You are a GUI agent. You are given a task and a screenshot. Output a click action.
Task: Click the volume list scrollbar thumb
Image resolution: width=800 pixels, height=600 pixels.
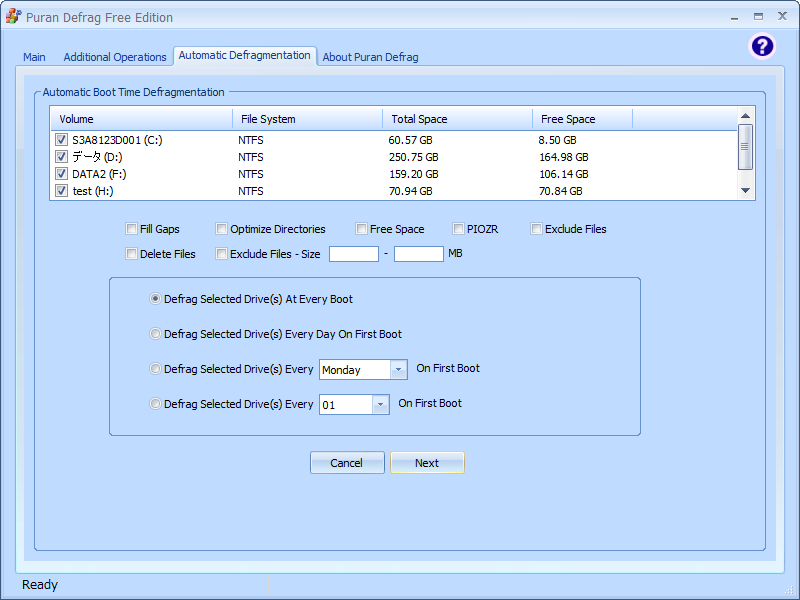click(x=745, y=147)
